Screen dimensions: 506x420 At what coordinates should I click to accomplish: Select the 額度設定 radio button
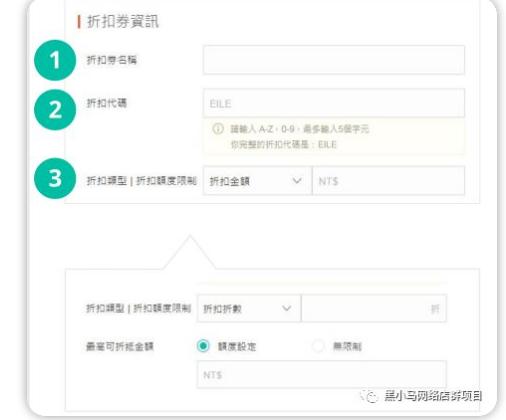(x=203, y=346)
